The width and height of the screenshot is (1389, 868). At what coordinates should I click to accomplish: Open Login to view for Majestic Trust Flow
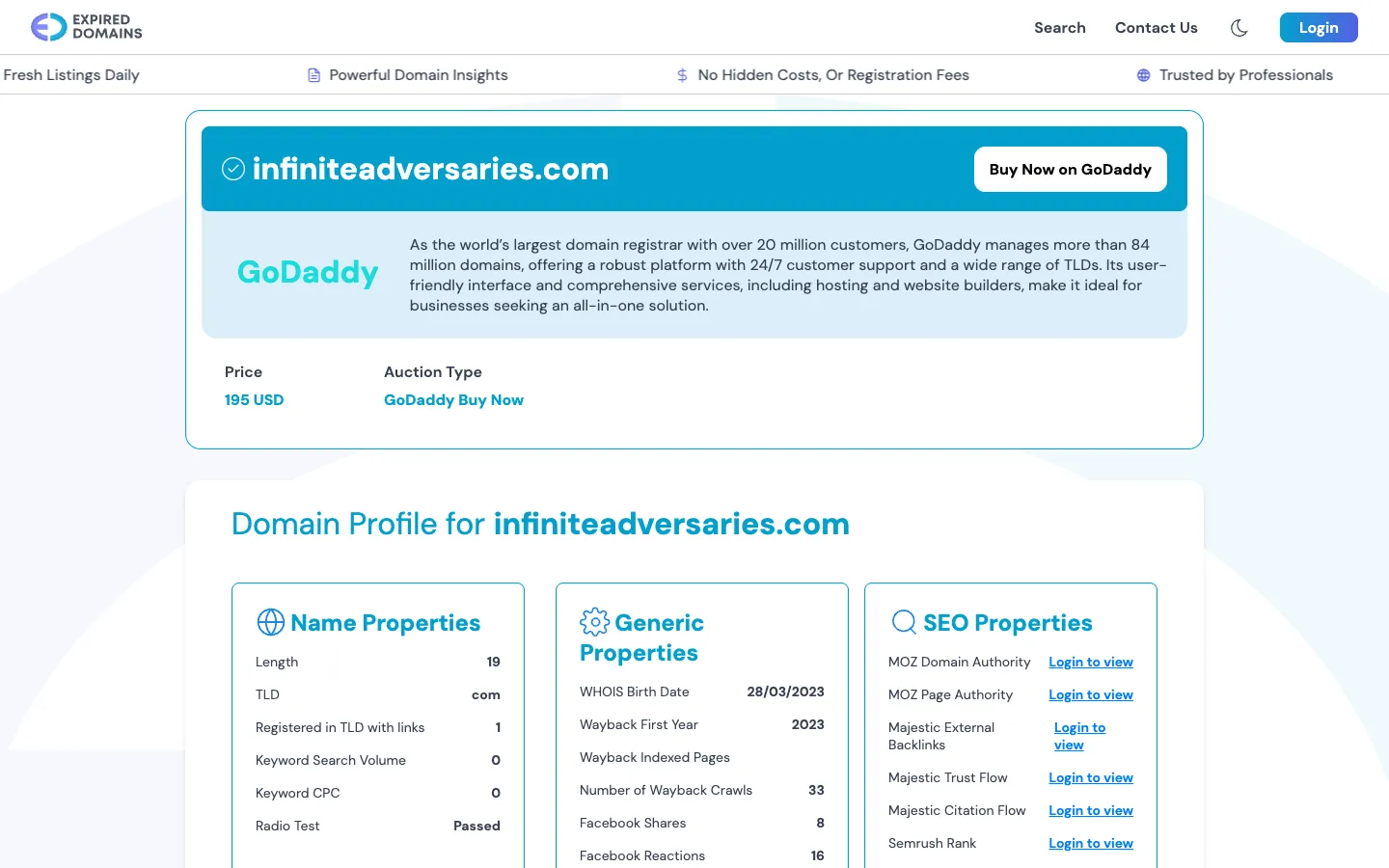coord(1091,778)
